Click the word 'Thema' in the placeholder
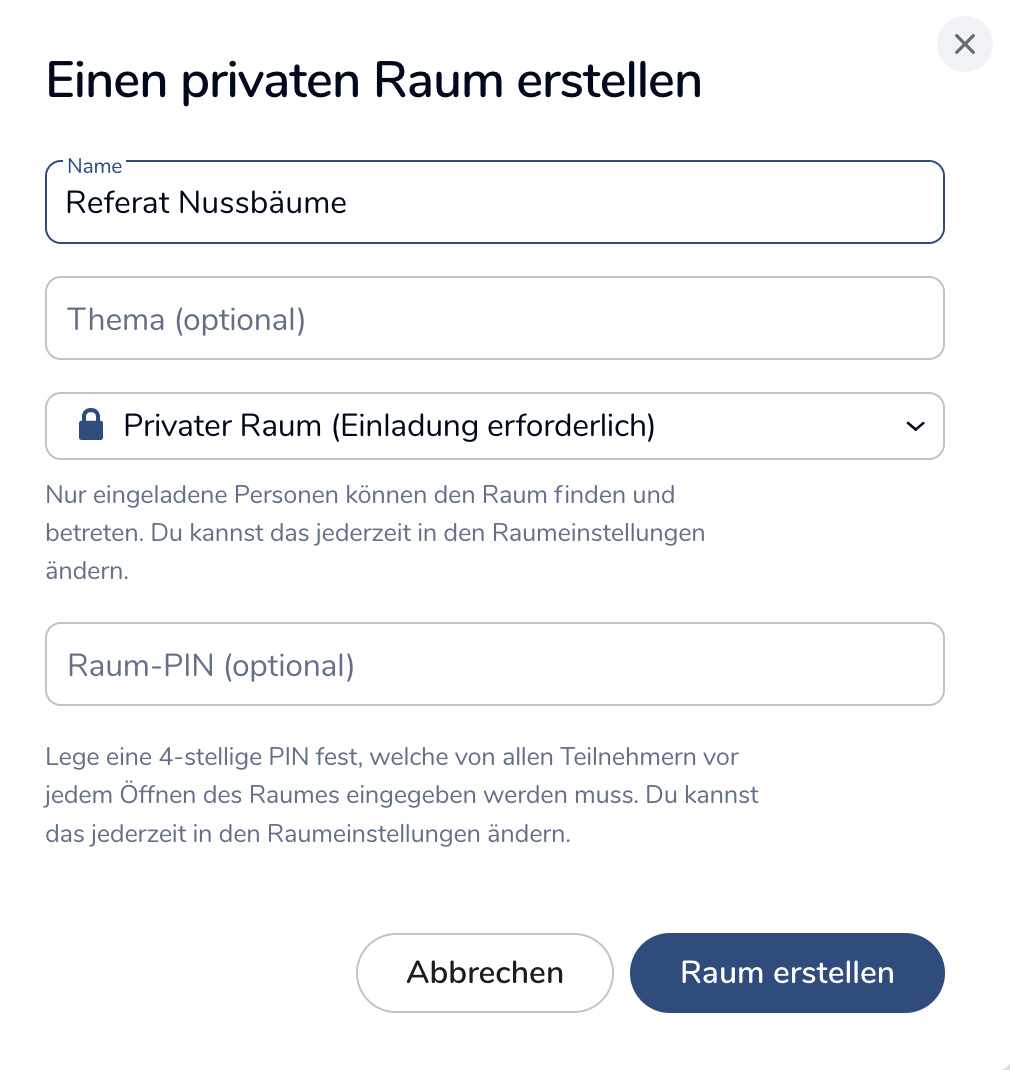1010x1070 pixels. 116,320
